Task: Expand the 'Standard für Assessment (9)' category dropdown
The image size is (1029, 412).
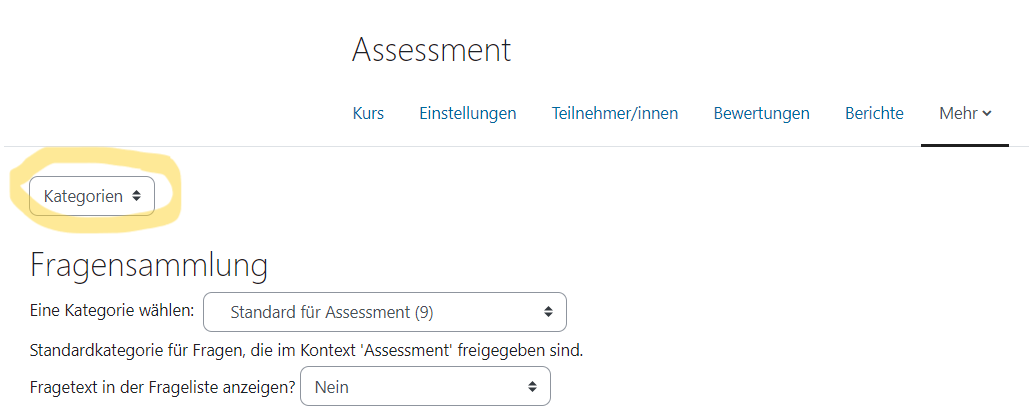Action: (x=385, y=312)
